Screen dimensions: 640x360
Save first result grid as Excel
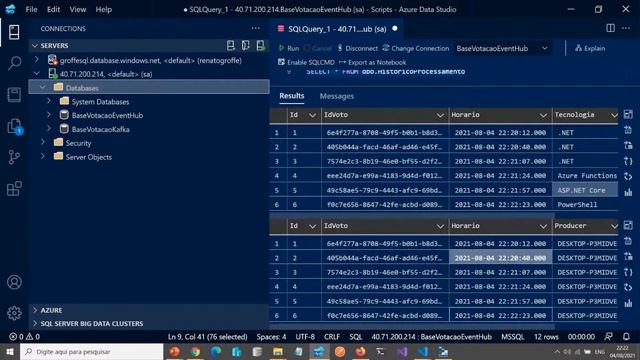coord(628,145)
